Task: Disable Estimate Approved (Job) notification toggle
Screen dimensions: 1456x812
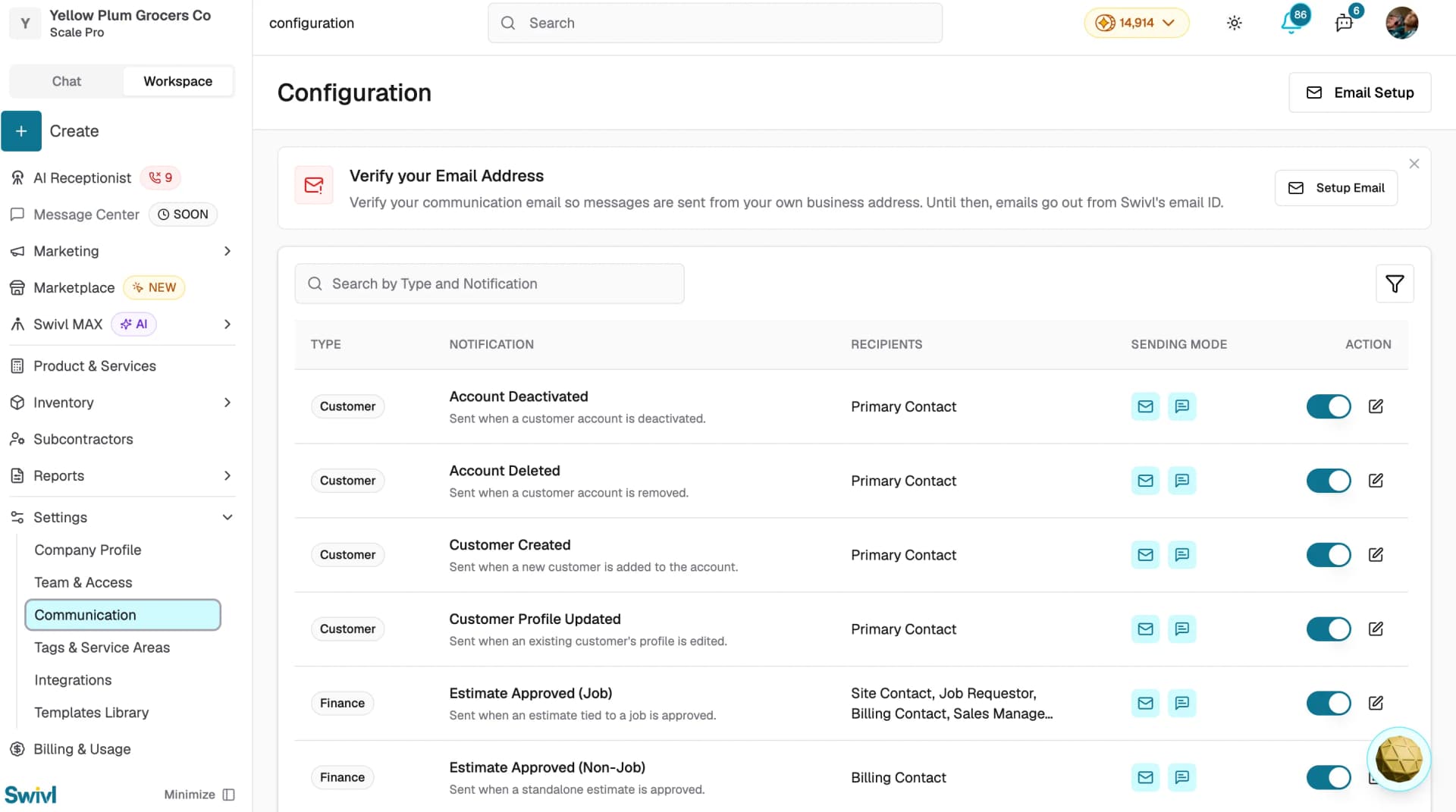Action: (x=1329, y=704)
